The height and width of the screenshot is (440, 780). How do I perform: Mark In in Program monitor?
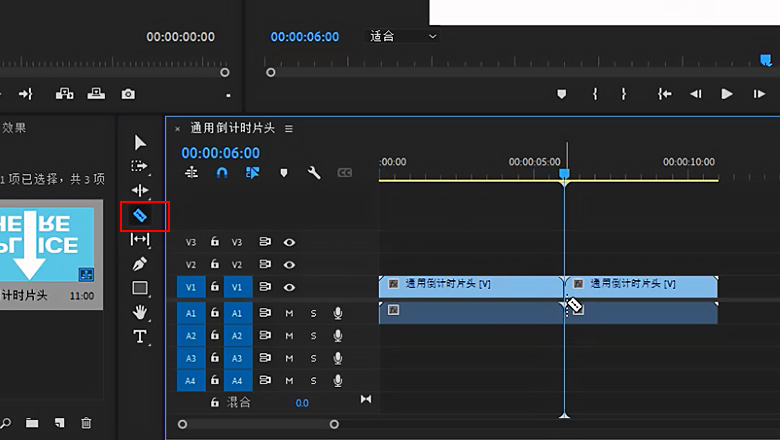(595, 94)
